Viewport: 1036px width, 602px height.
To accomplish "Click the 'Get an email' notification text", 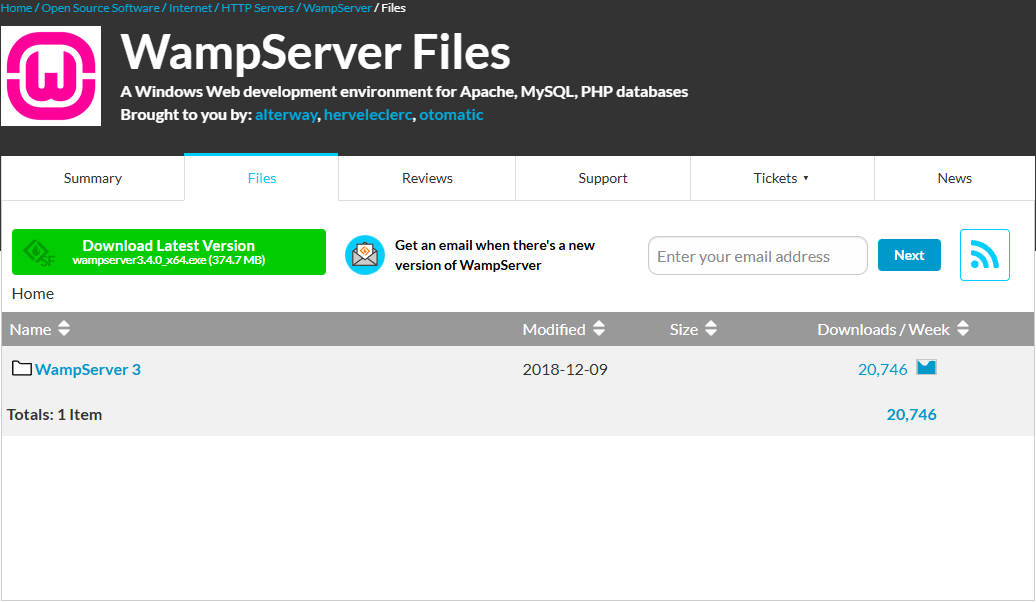I will (495, 255).
